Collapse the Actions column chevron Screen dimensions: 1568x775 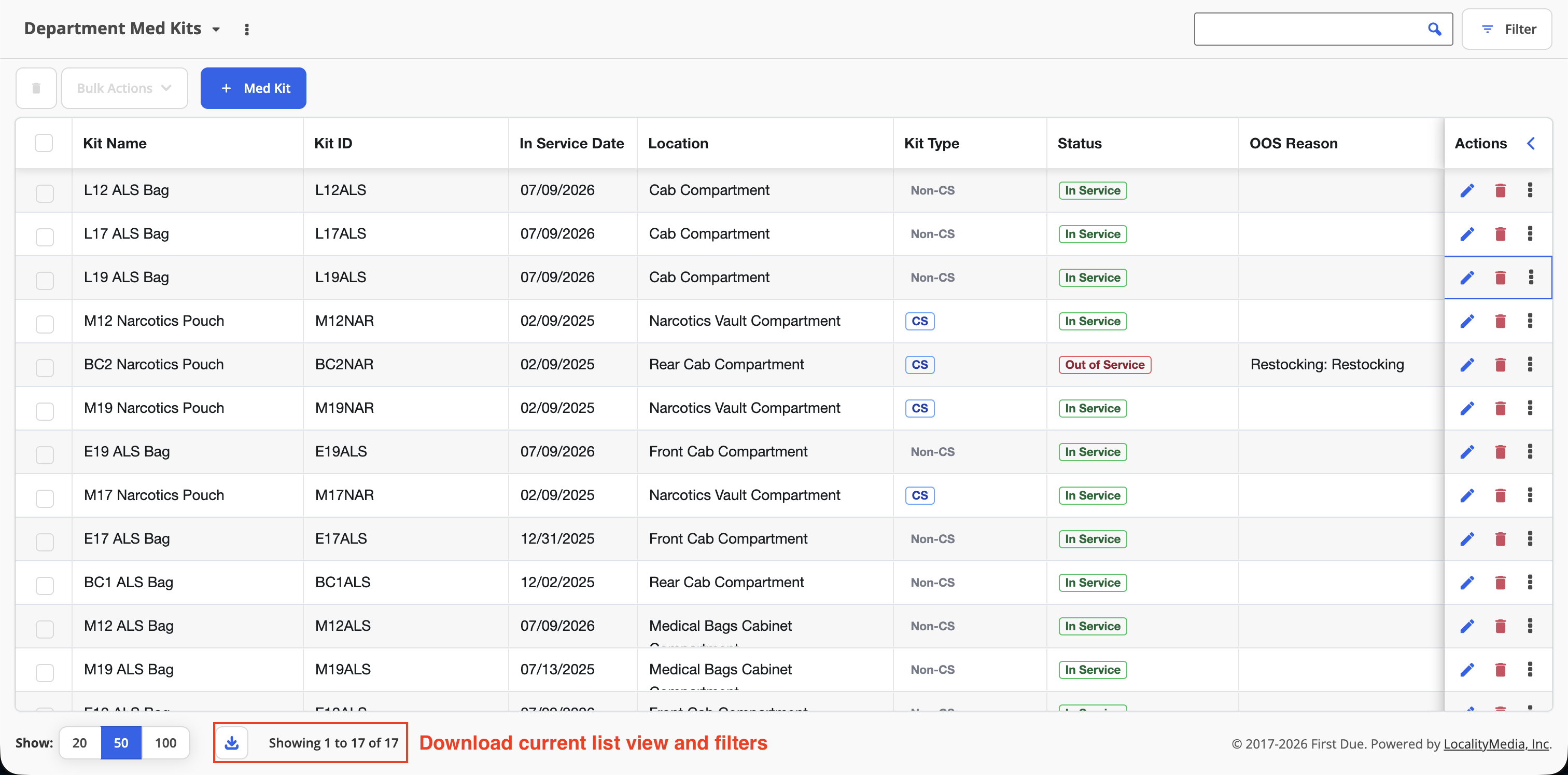click(1531, 143)
